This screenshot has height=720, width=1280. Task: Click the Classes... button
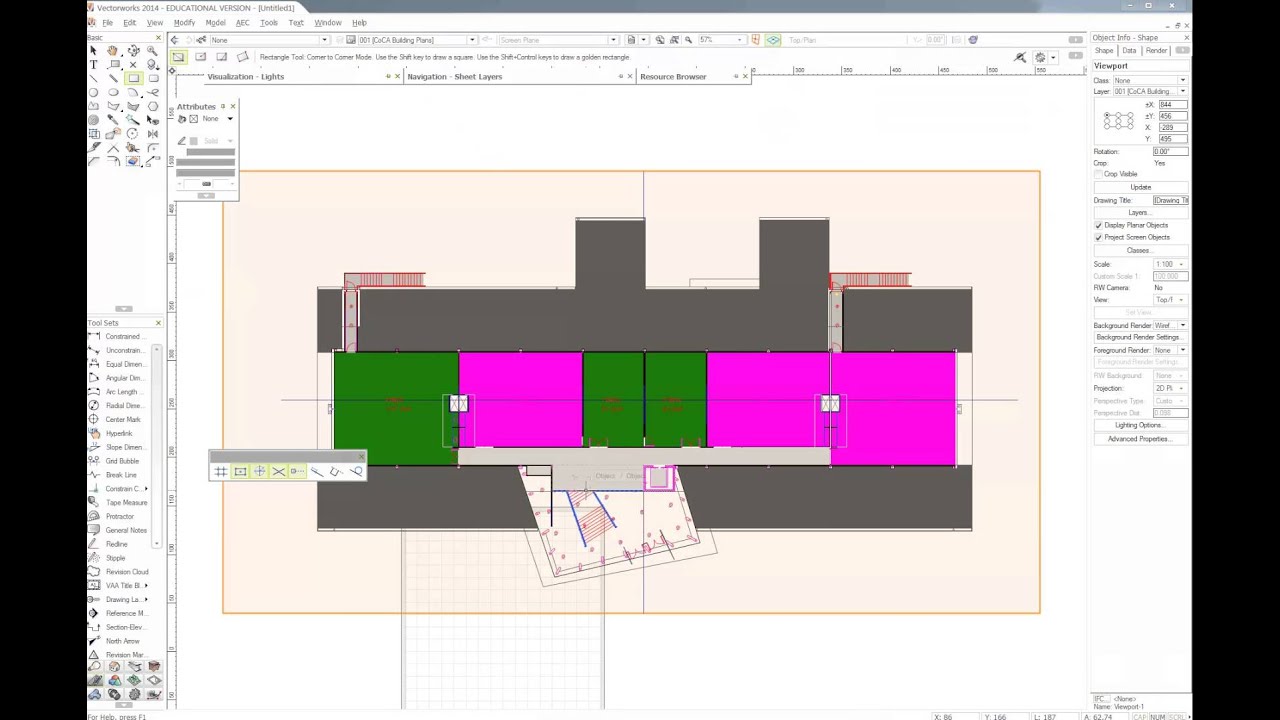coord(1140,250)
